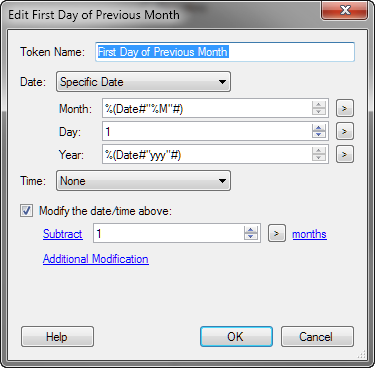Image resolution: width=375 pixels, height=368 pixels.
Task: Open token menu arrow beside Day field
Action: point(345,131)
